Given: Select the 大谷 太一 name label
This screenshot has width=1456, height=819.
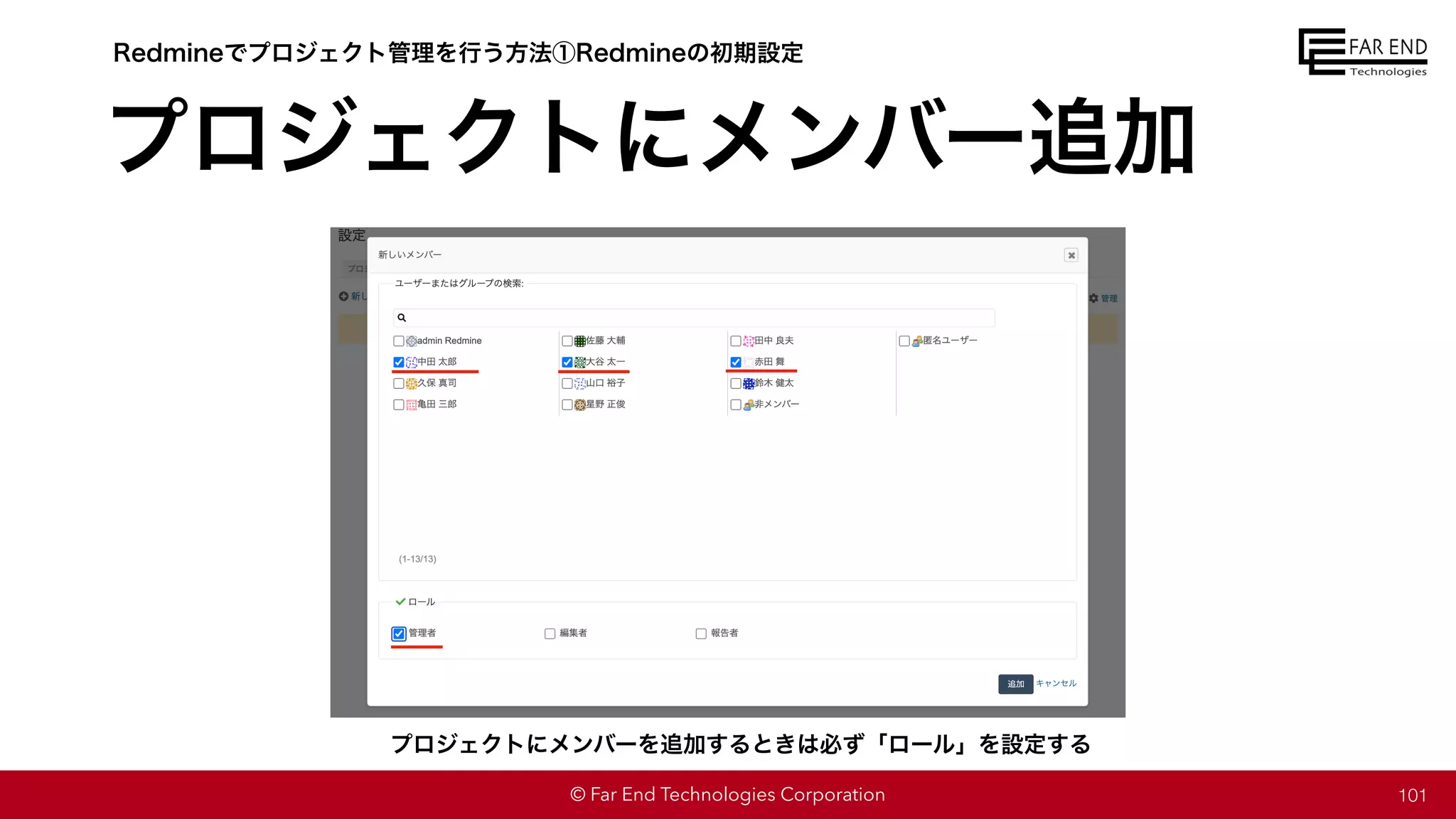Looking at the screenshot, I should point(606,362).
